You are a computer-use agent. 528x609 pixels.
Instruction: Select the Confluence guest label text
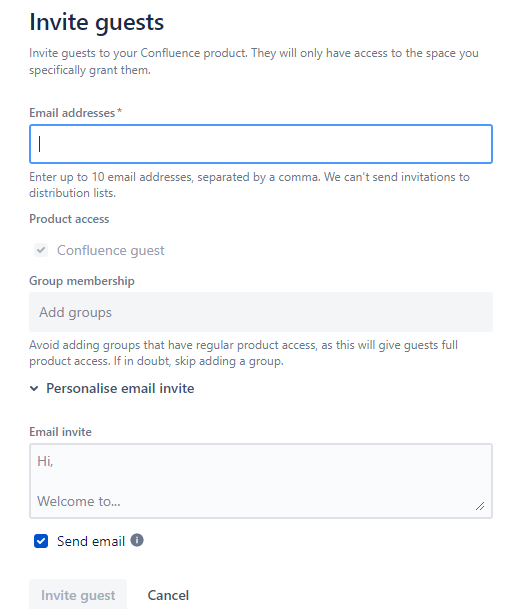click(111, 251)
